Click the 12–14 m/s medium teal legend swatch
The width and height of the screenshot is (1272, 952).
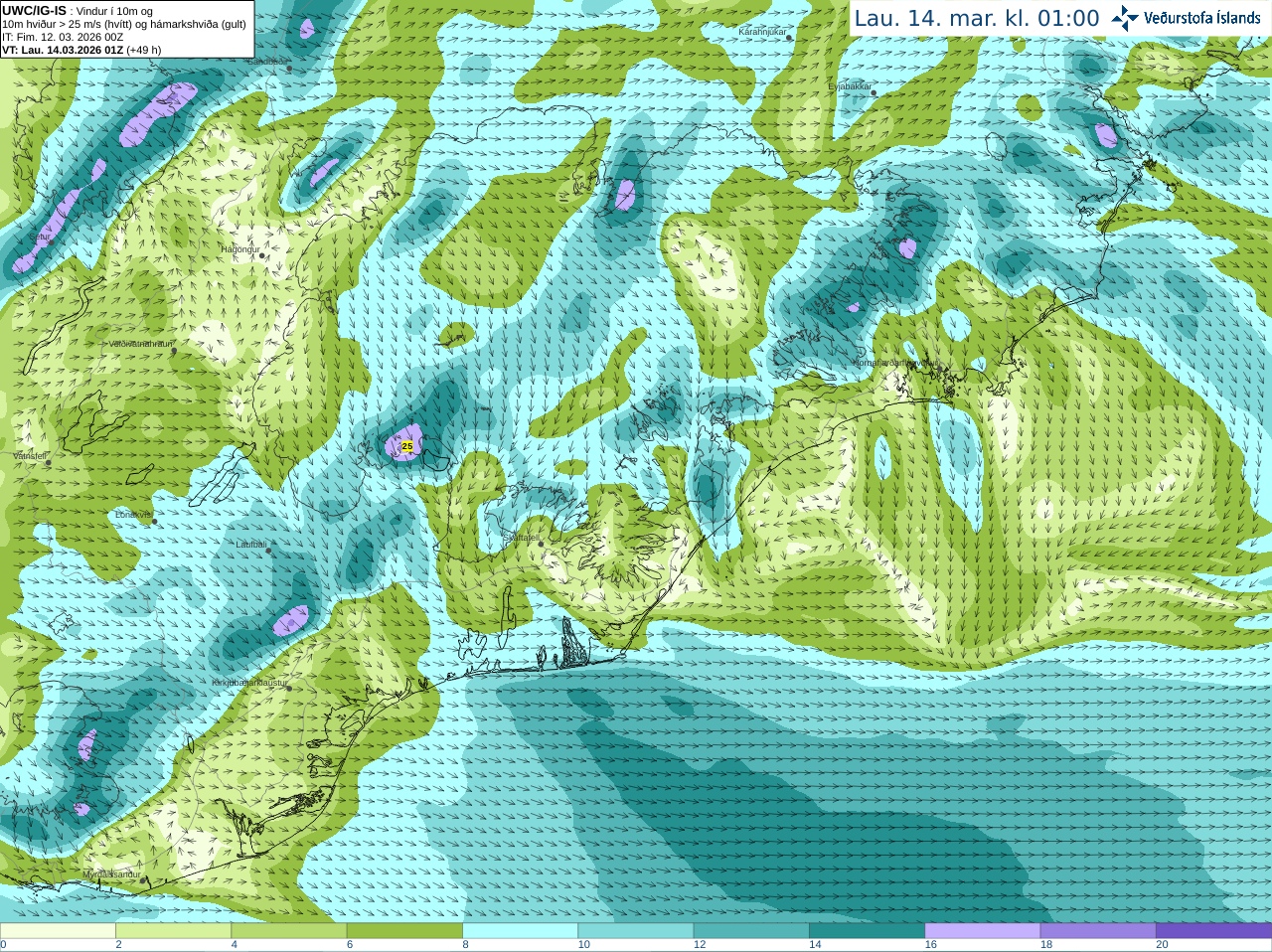(x=751, y=930)
